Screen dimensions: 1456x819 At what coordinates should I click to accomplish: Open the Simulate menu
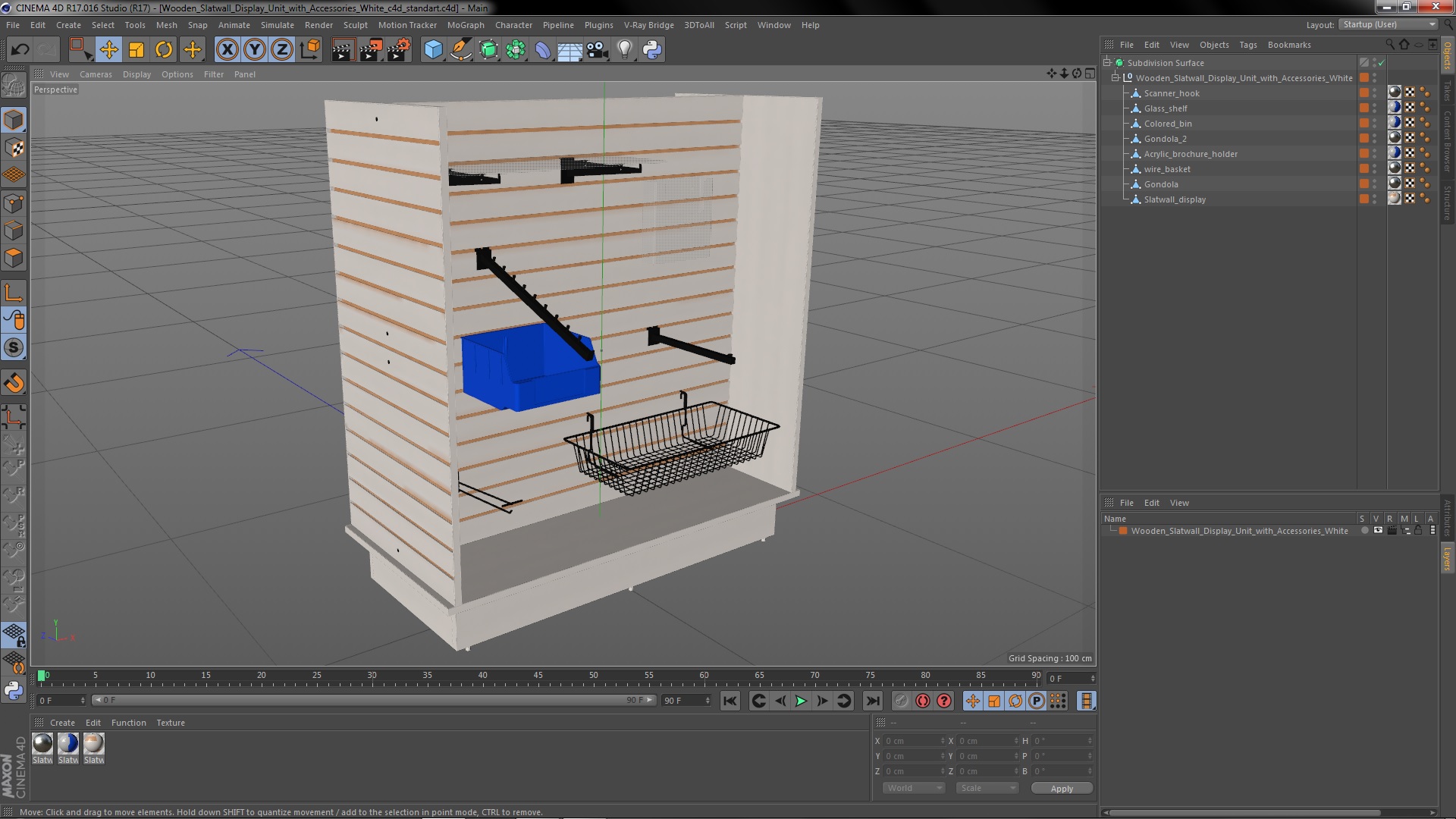click(278, 25)
